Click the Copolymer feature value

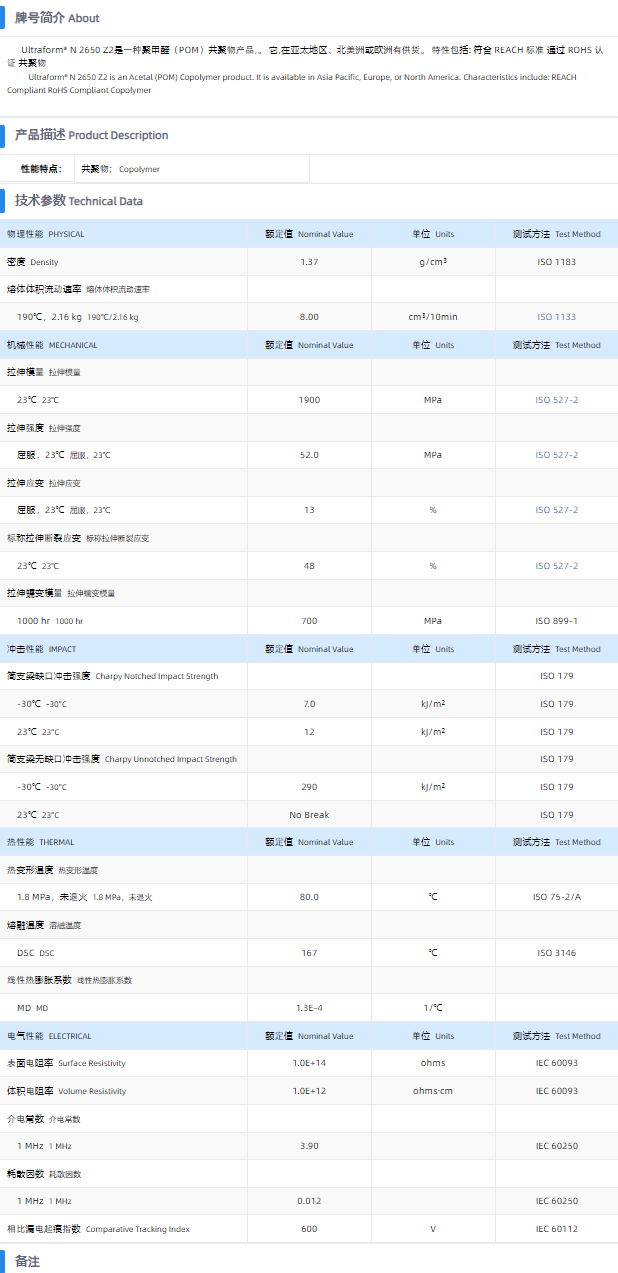pos(139,169)
